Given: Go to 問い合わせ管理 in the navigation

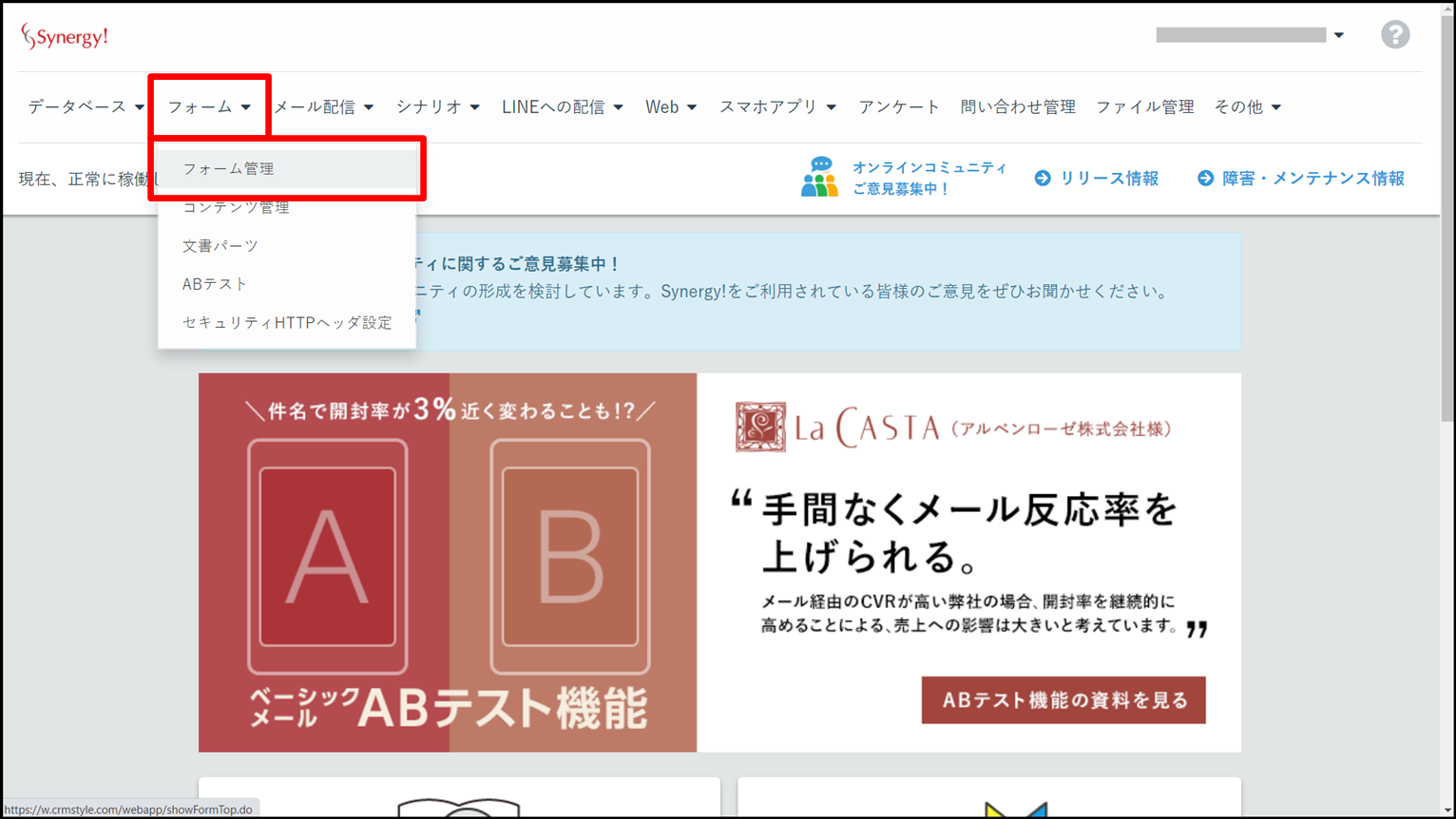Looking at the screenshot, I should pos(1018,106).
